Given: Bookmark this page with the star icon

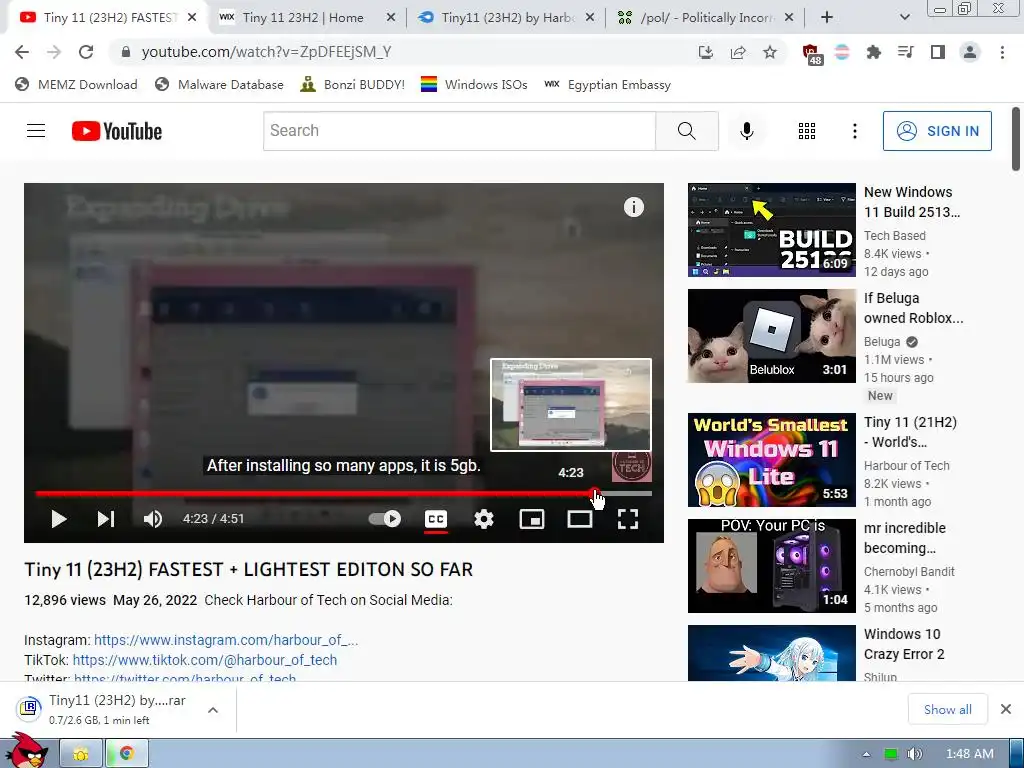Looking at the screenshot, I should 770,52.
